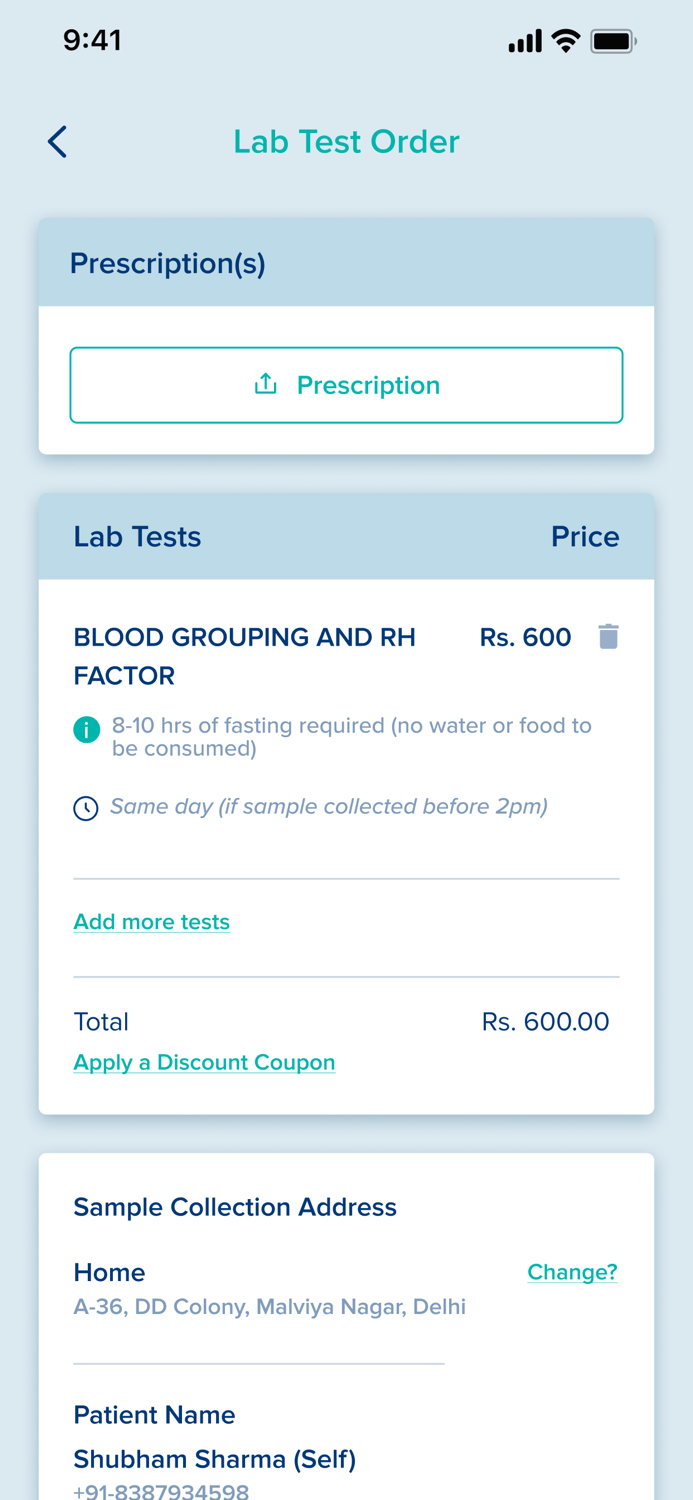Tap the BLOOD GROUPING AND RH FACTOR test name
The image size is (693, 1500).
(x=245, y=656)
